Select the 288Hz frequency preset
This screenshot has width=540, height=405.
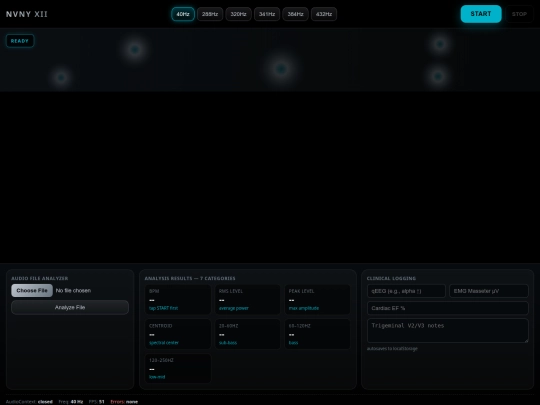point(210,14)
